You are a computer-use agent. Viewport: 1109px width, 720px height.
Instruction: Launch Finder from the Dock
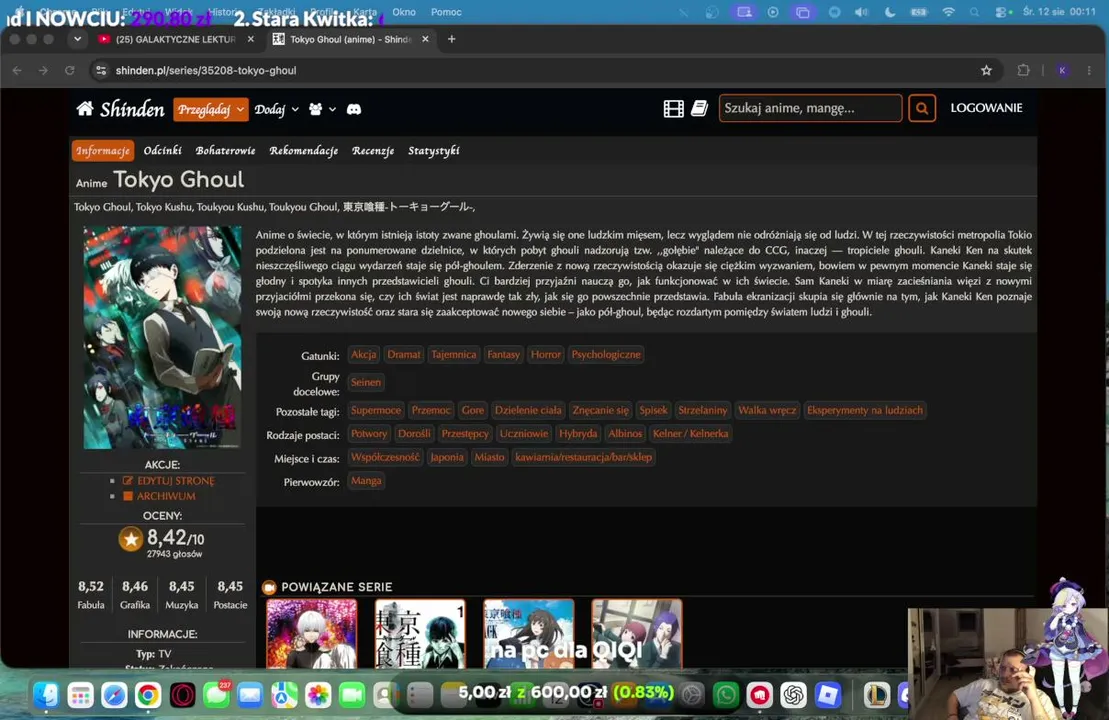[46, 695]
